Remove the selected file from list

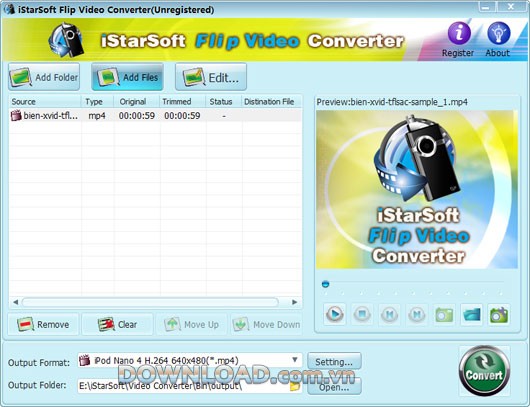pos(43,325)
